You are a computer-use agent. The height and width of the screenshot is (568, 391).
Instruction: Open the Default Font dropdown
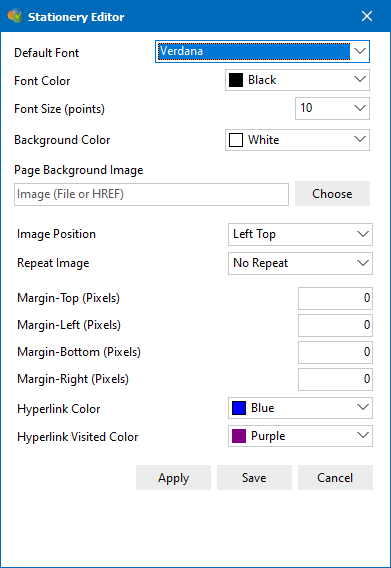(x=262, y=51)
